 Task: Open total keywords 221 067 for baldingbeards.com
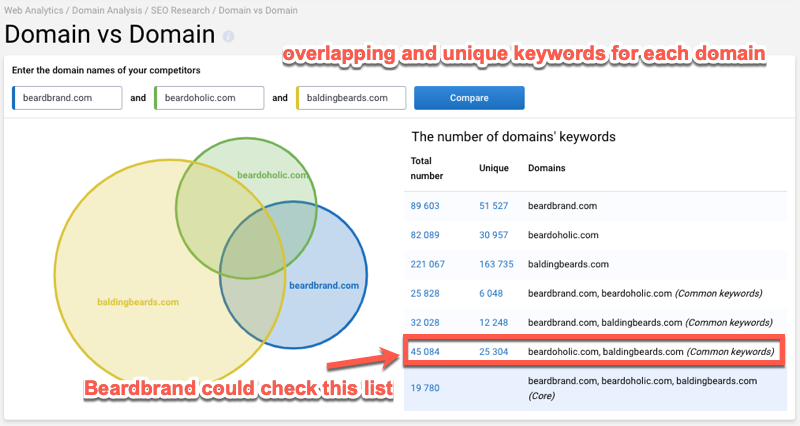point(428,264)
